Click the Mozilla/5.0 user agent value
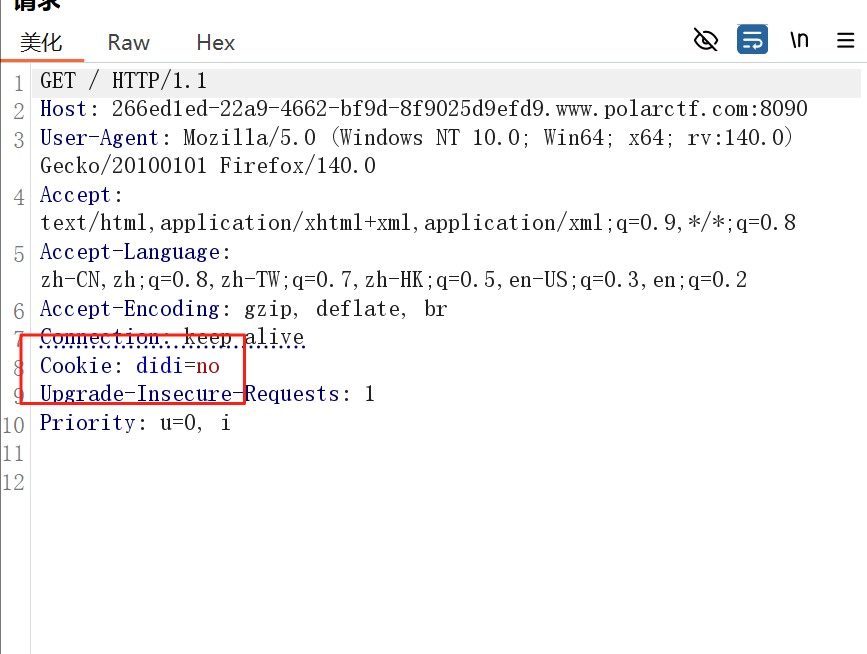The height and width of the screenshot is (654, 867). pyautogui.click(x=488, y=138)
